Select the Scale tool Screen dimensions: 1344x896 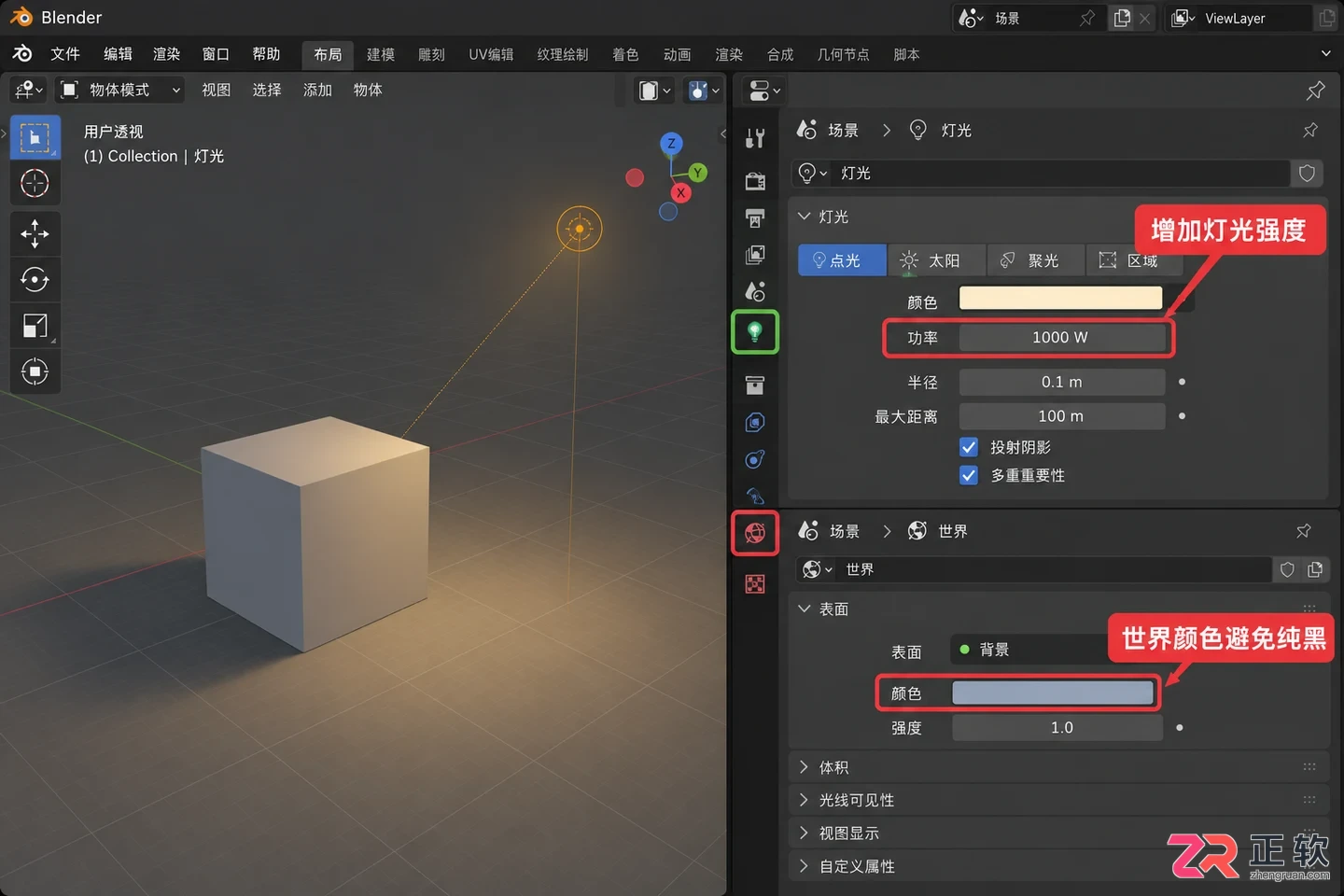35,325
